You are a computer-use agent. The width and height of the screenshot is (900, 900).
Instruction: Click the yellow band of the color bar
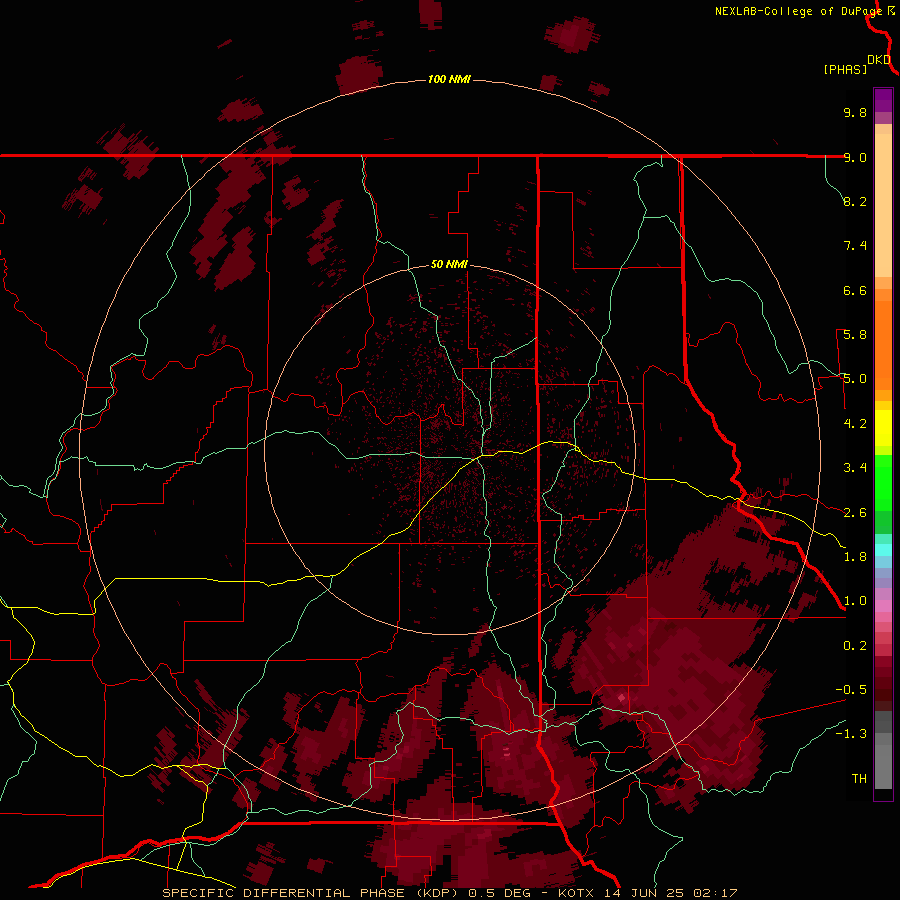click(x=883, y=428)
